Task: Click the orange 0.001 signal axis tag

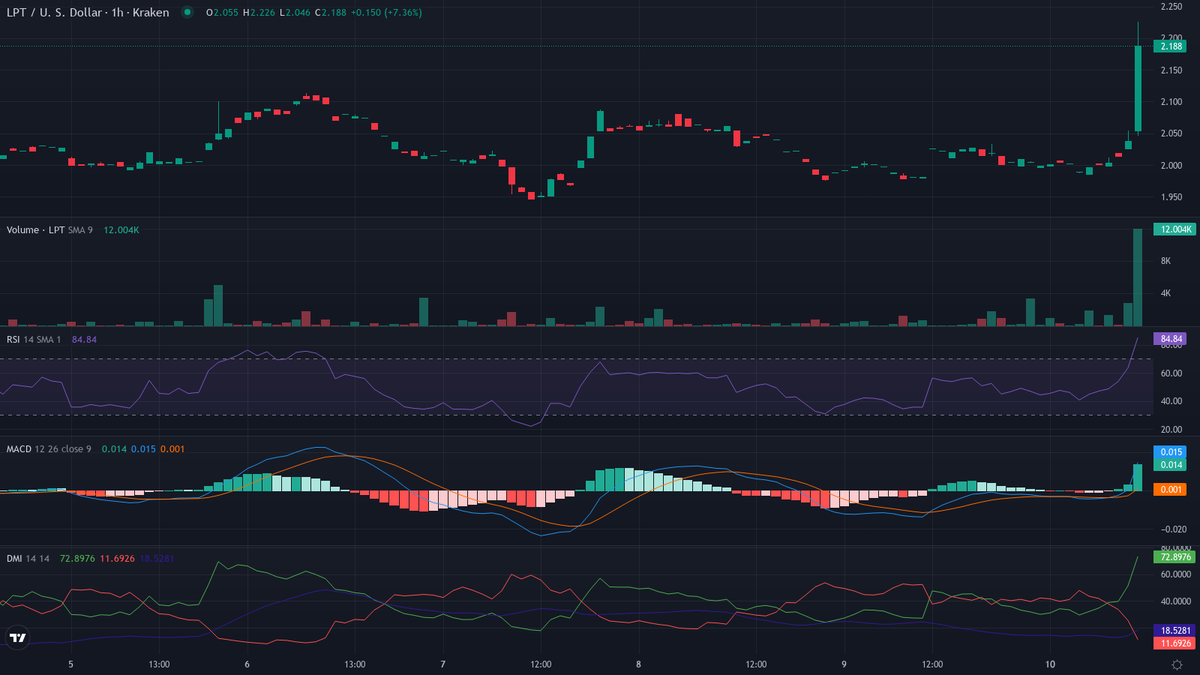Action: point(1171,489)
